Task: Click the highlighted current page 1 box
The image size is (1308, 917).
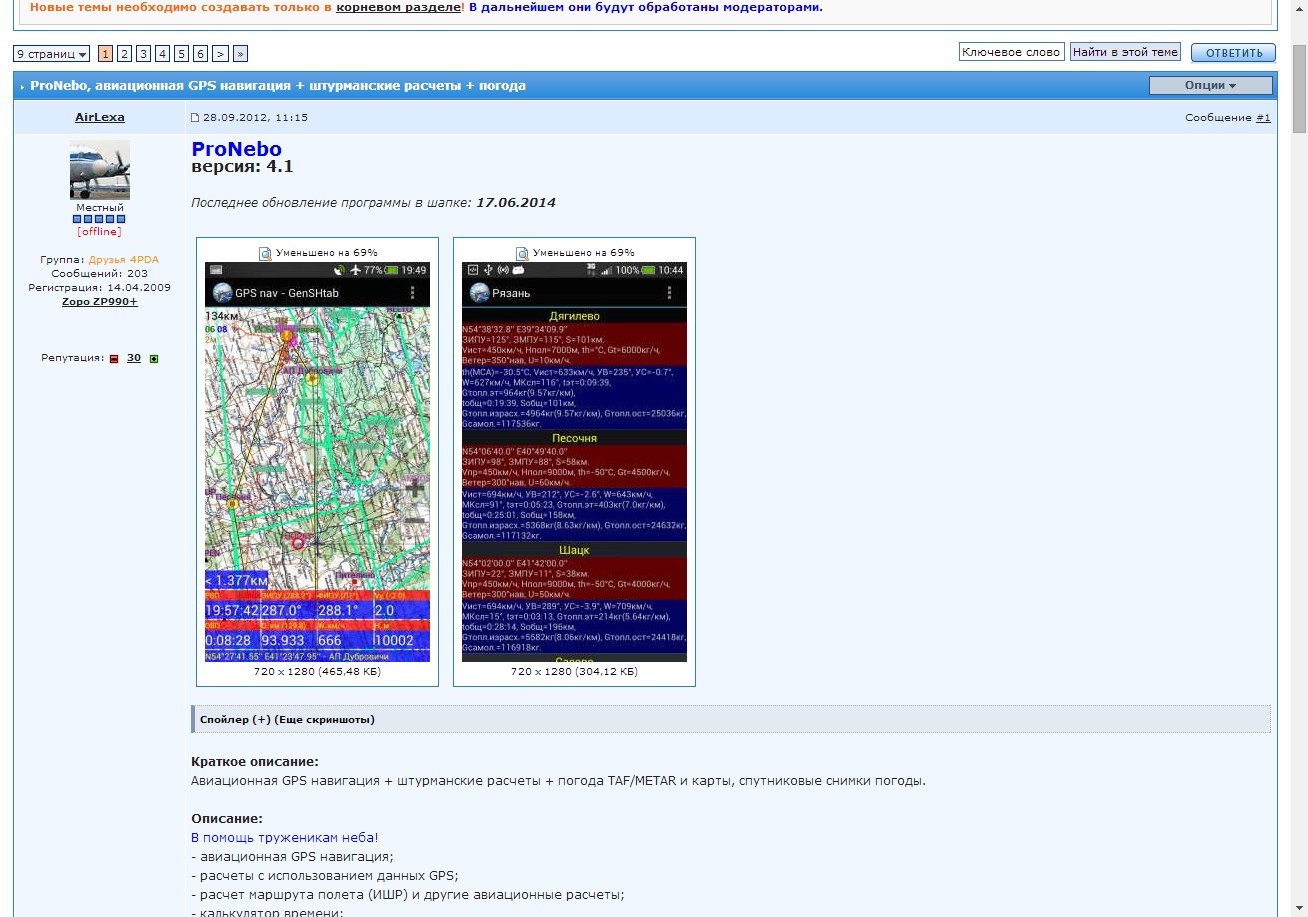Action: [x=105, y=54]
